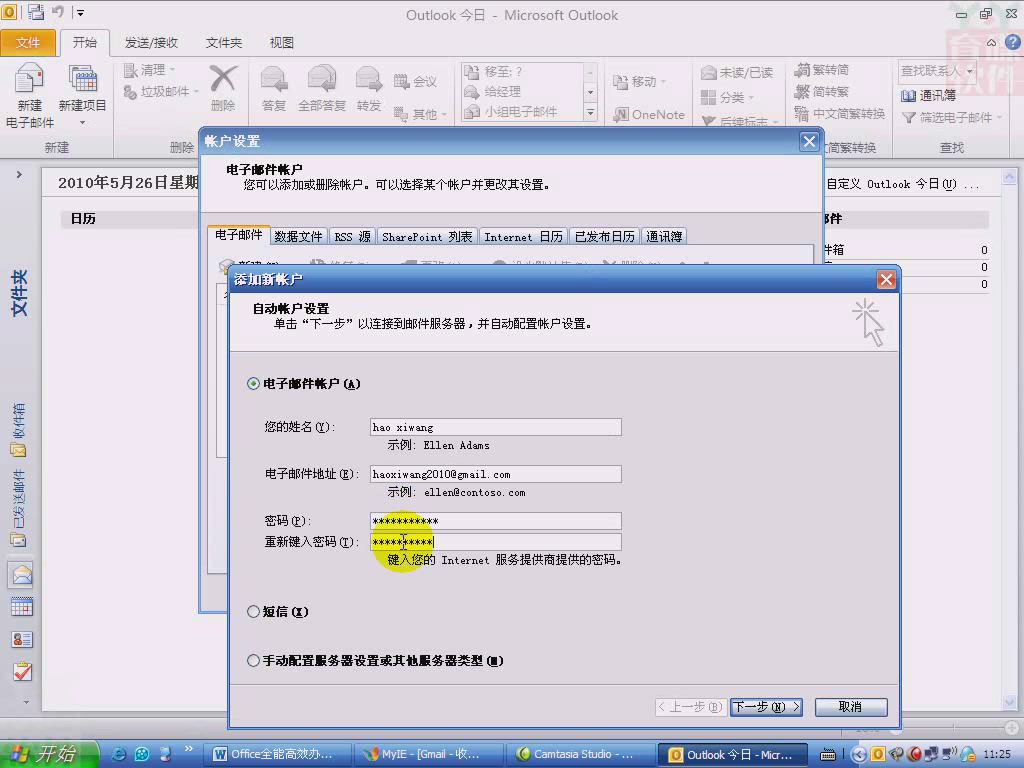Switch to MyIE Gmail taskbar item
This screenshot has height=768, width=1024.
point(429,754)
